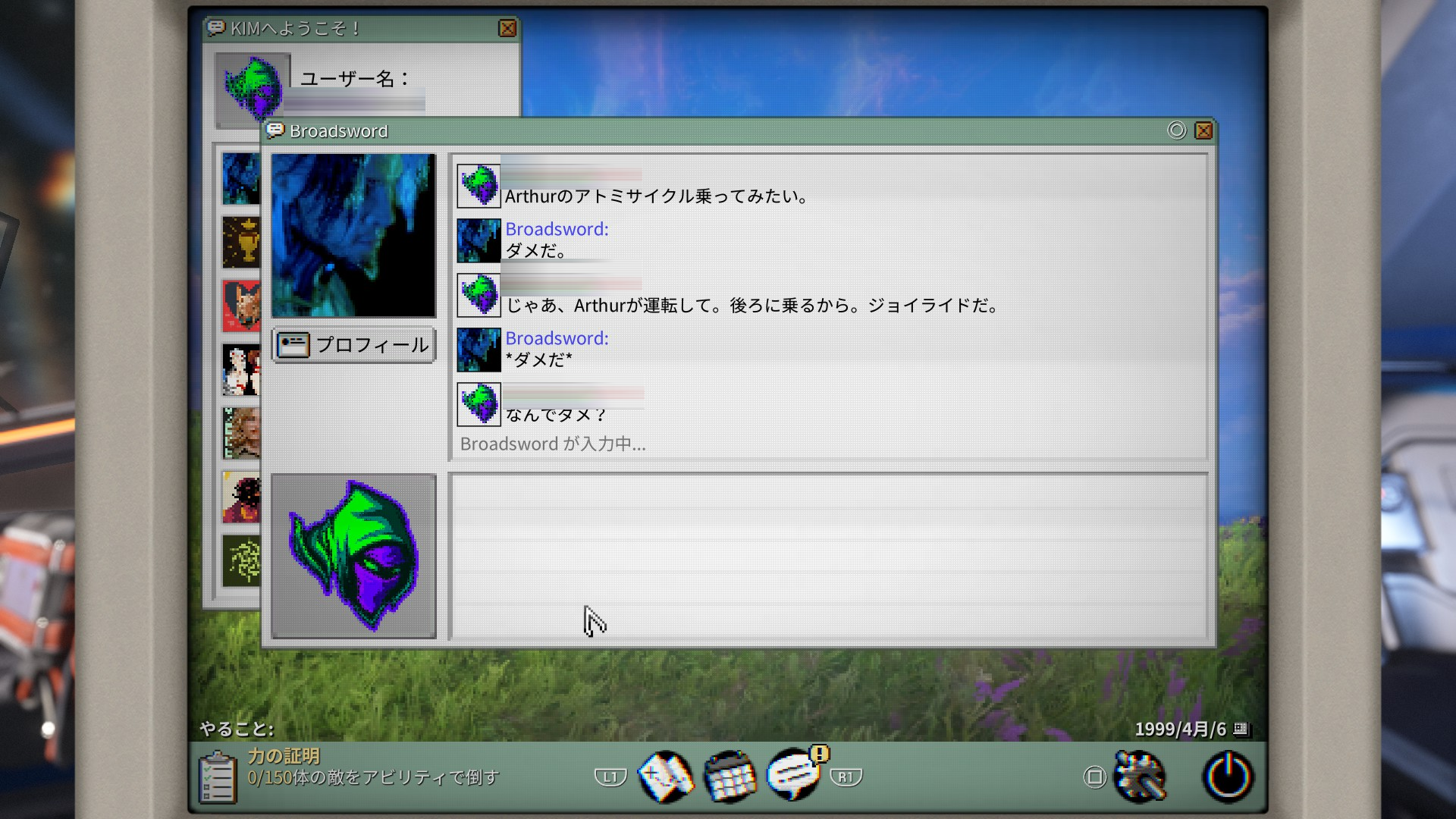Click inside the empty reply input area
Screen dimensions: 1456x819
click(828, 556)
